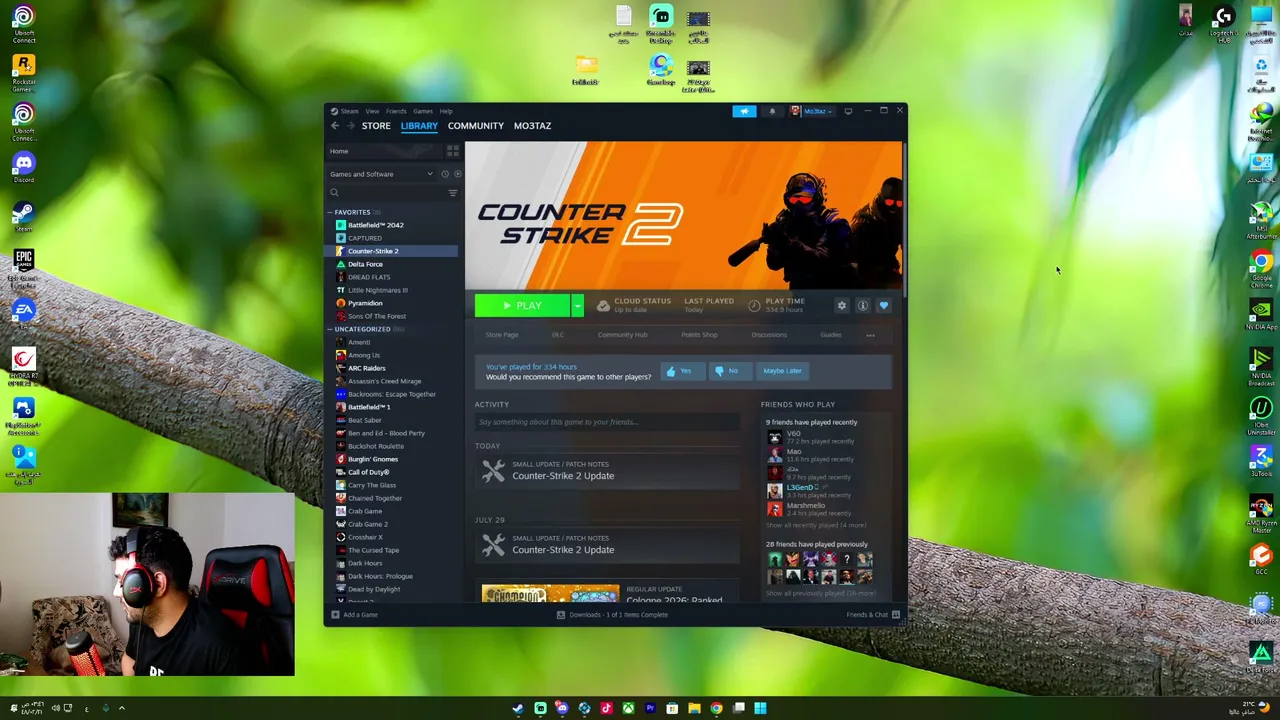
Task: Switch library to grid collections view
Action: point(453,151)
